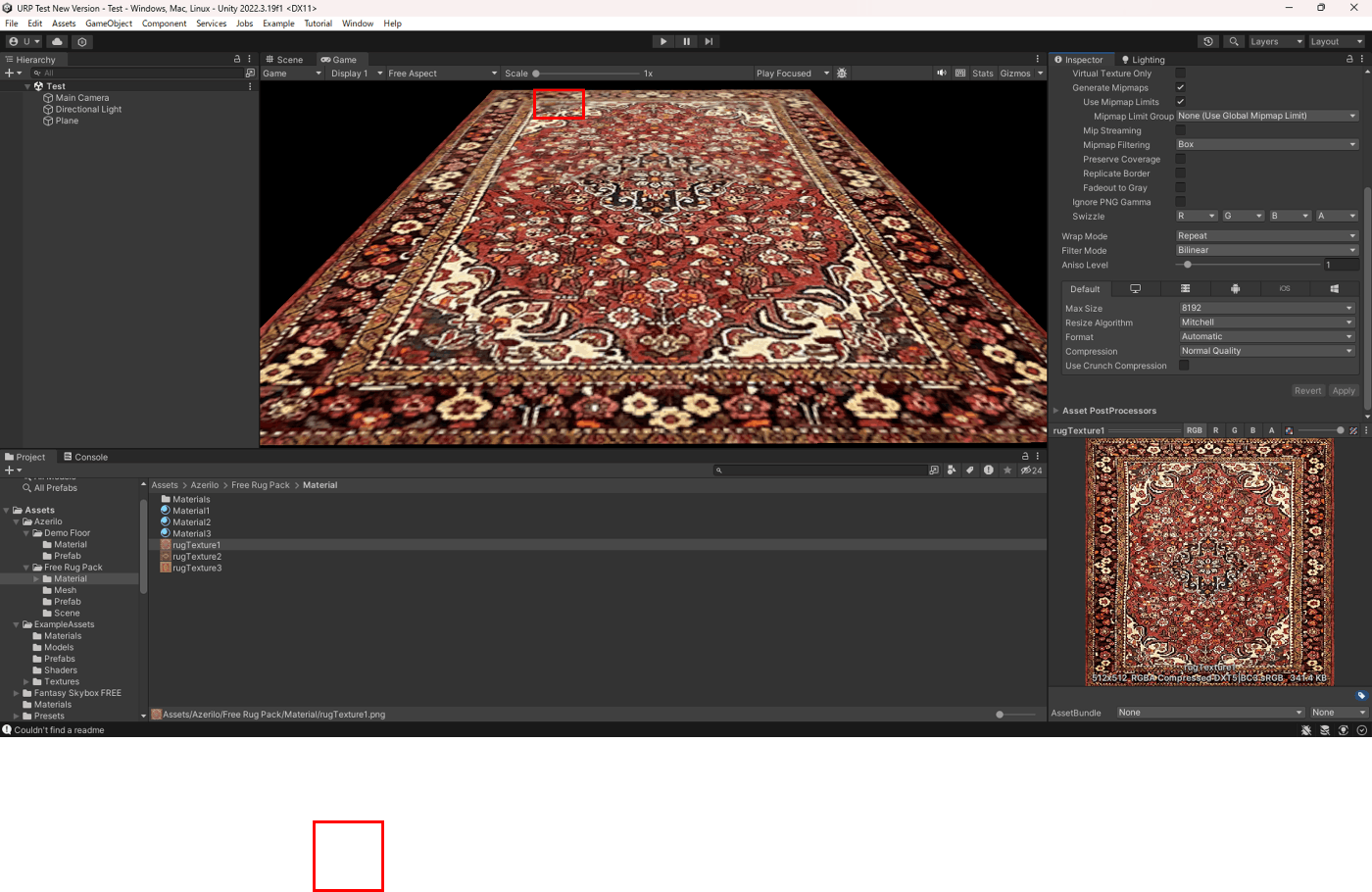Open the Display 1 dropdown
The image size is (1372, 892).
(356, 74)
